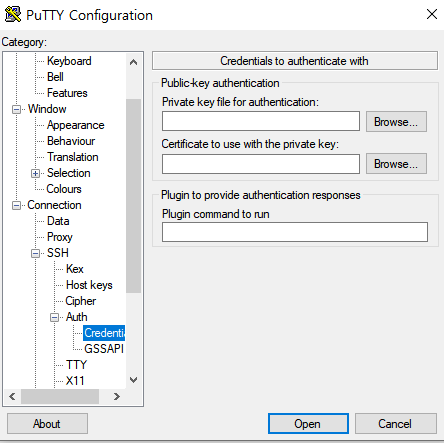Image resolution: width=444 pixels, height=443 pixels.
Task: Select the Window category
Action: pyautogui.click(x=47, y=109)
